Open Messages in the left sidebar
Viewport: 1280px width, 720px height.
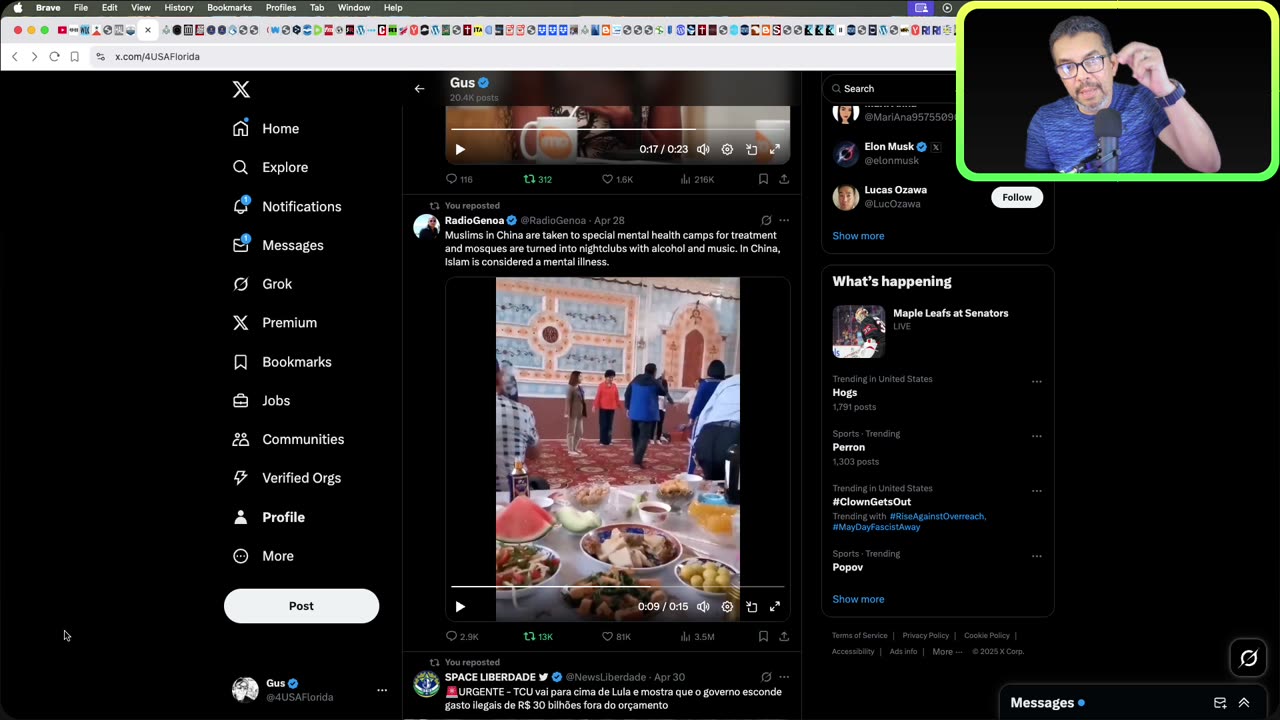pos(279,246)
